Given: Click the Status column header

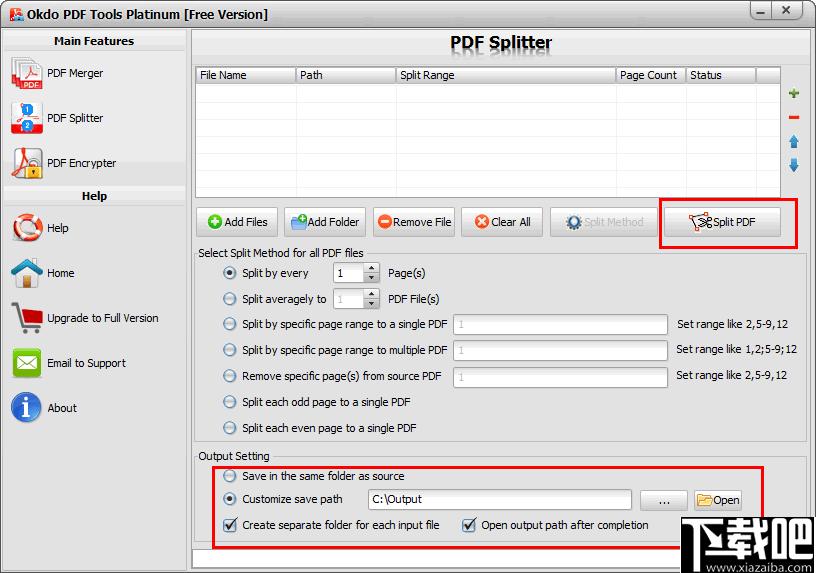Looking at the screenshot, I should (x=721, y=75).
